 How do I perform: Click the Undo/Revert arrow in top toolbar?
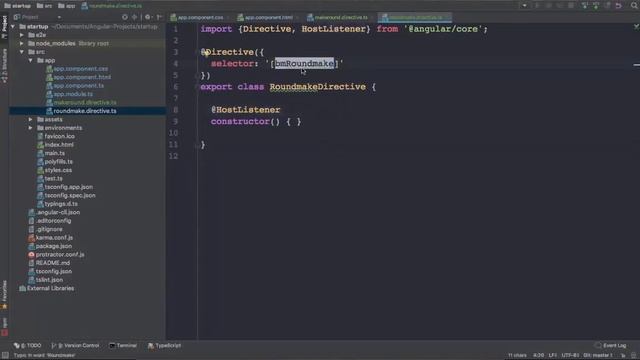(x=619, y=5)
